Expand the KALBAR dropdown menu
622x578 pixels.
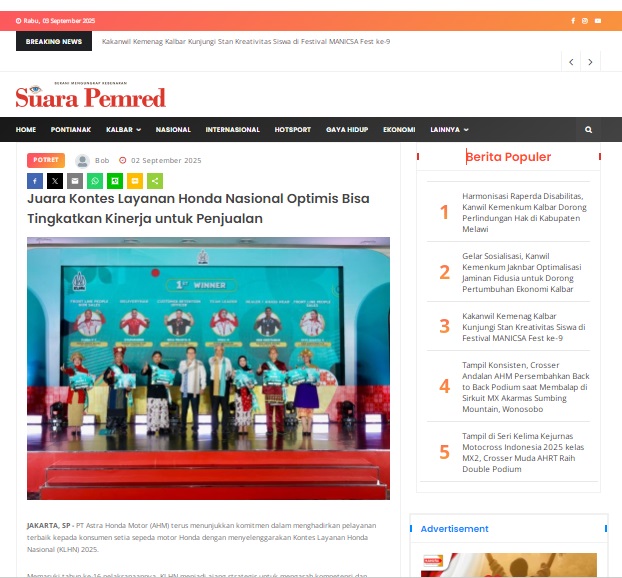coord(123,130)
